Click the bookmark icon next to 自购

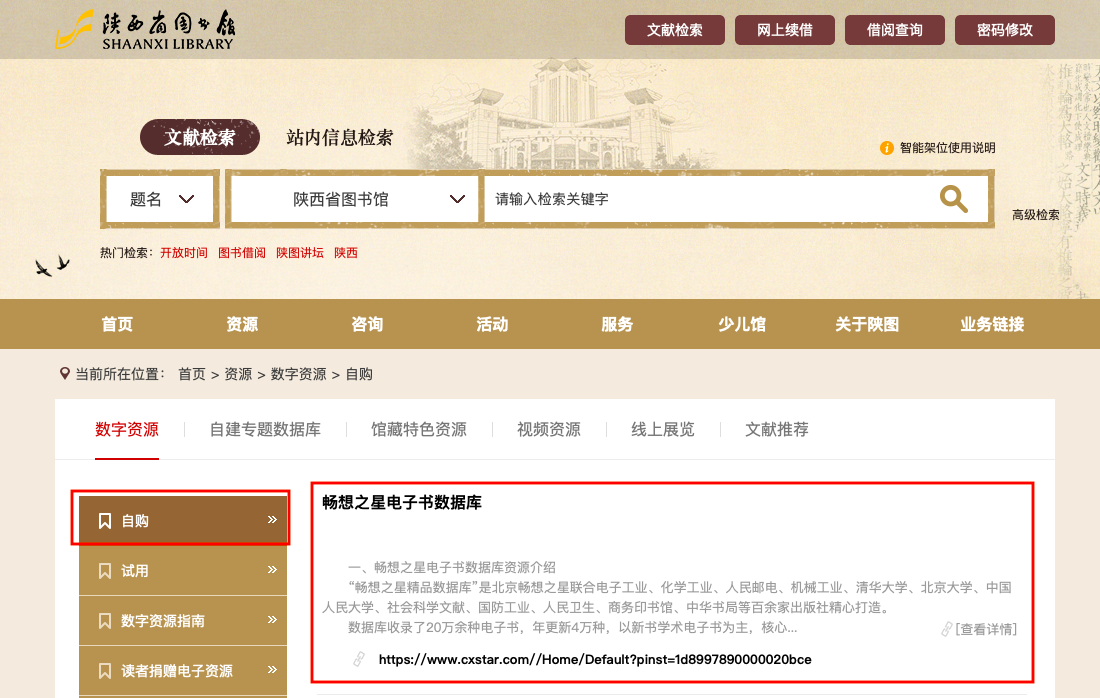click(x=105, y=521)
